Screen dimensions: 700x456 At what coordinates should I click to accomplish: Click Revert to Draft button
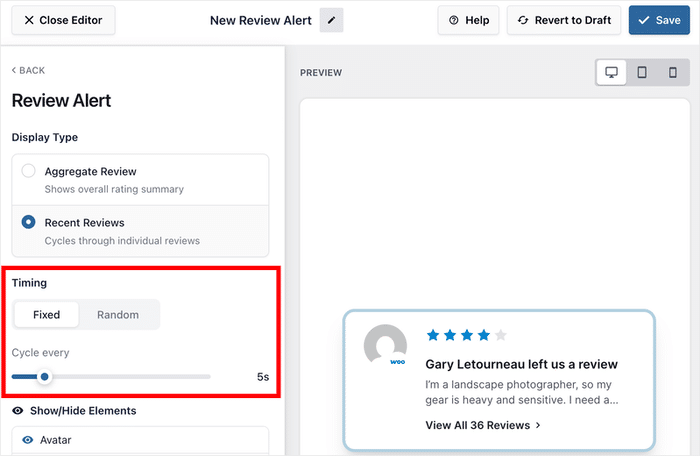point(564,20)
